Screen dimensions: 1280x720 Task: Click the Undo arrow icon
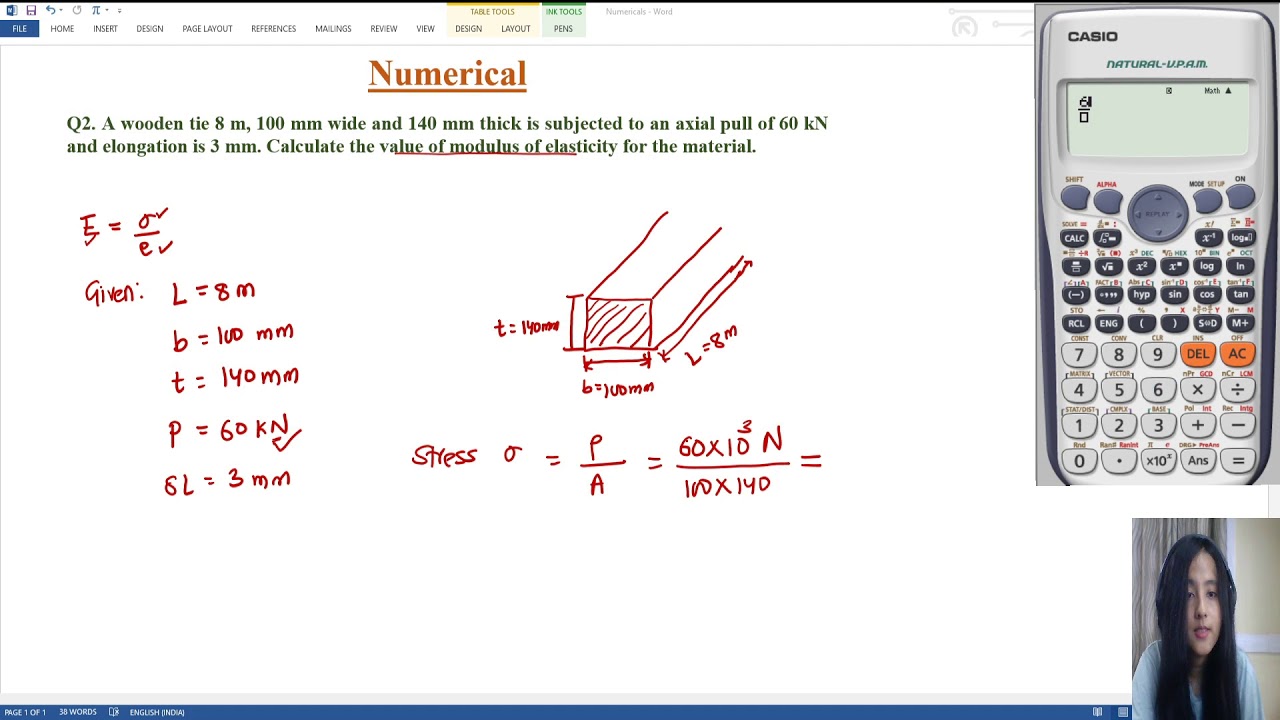(49, 10)
